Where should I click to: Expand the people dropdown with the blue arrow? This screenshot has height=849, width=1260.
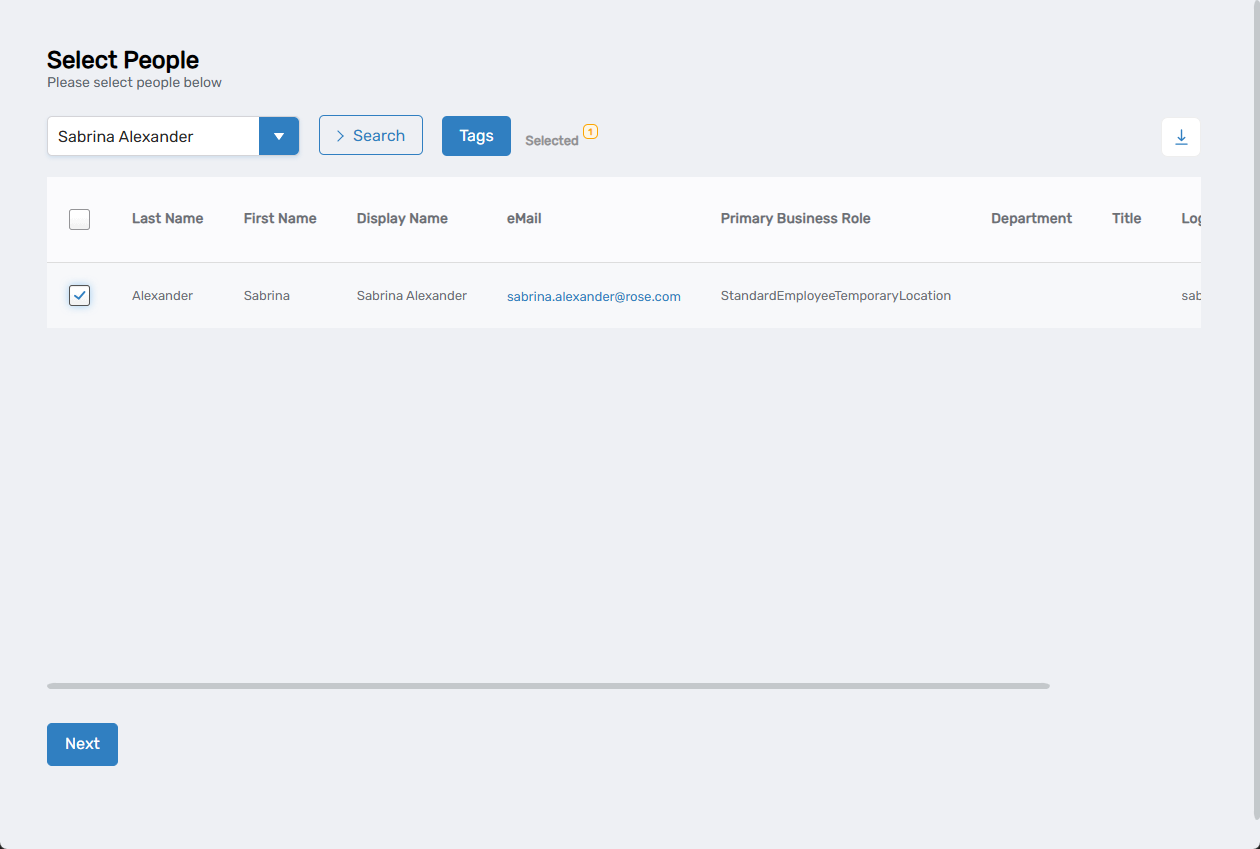279,136
